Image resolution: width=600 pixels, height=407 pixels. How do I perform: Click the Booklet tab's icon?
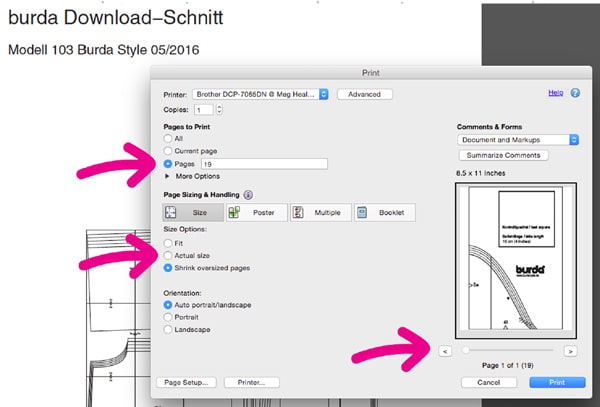362,212
